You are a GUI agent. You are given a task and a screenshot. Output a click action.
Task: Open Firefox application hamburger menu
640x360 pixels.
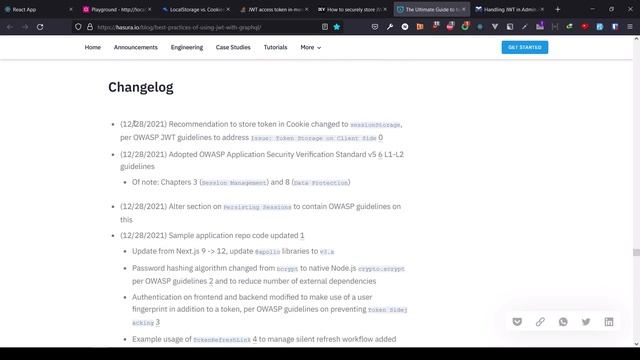pos(630,27)
